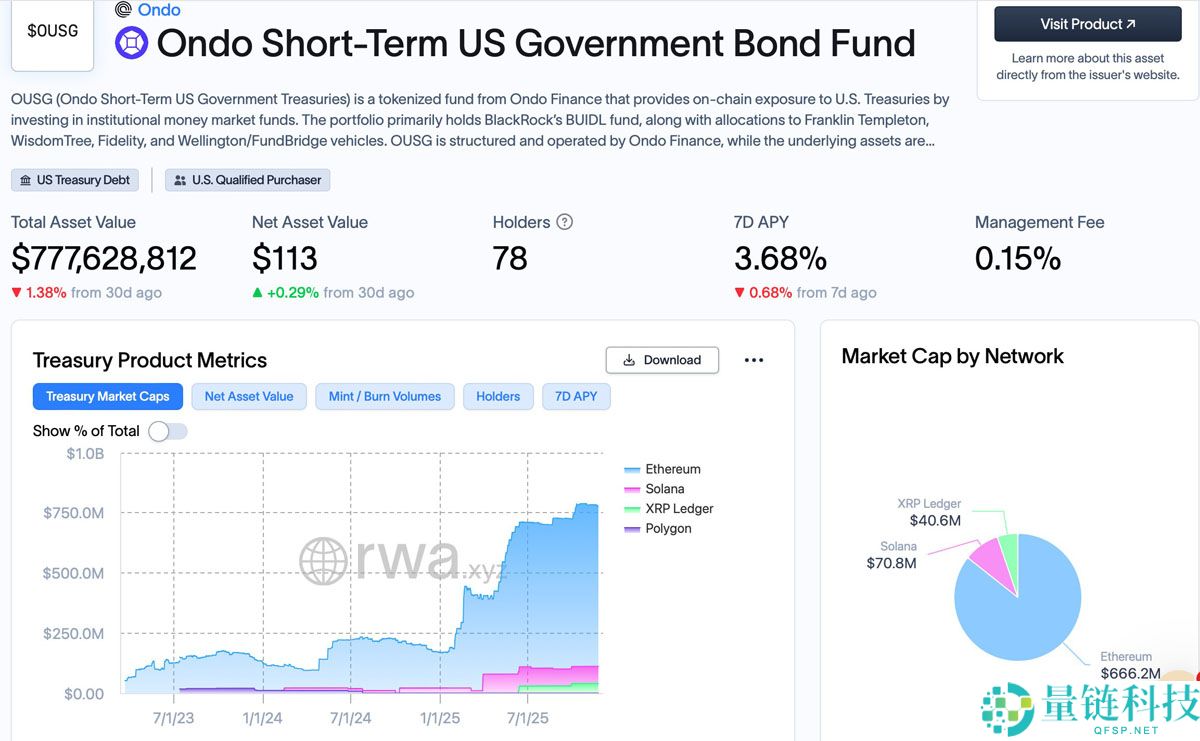1200x741 pixels.
Task: Toggle Solana series in chart legend
Action: pyautogui.click(x=664, y=489)
